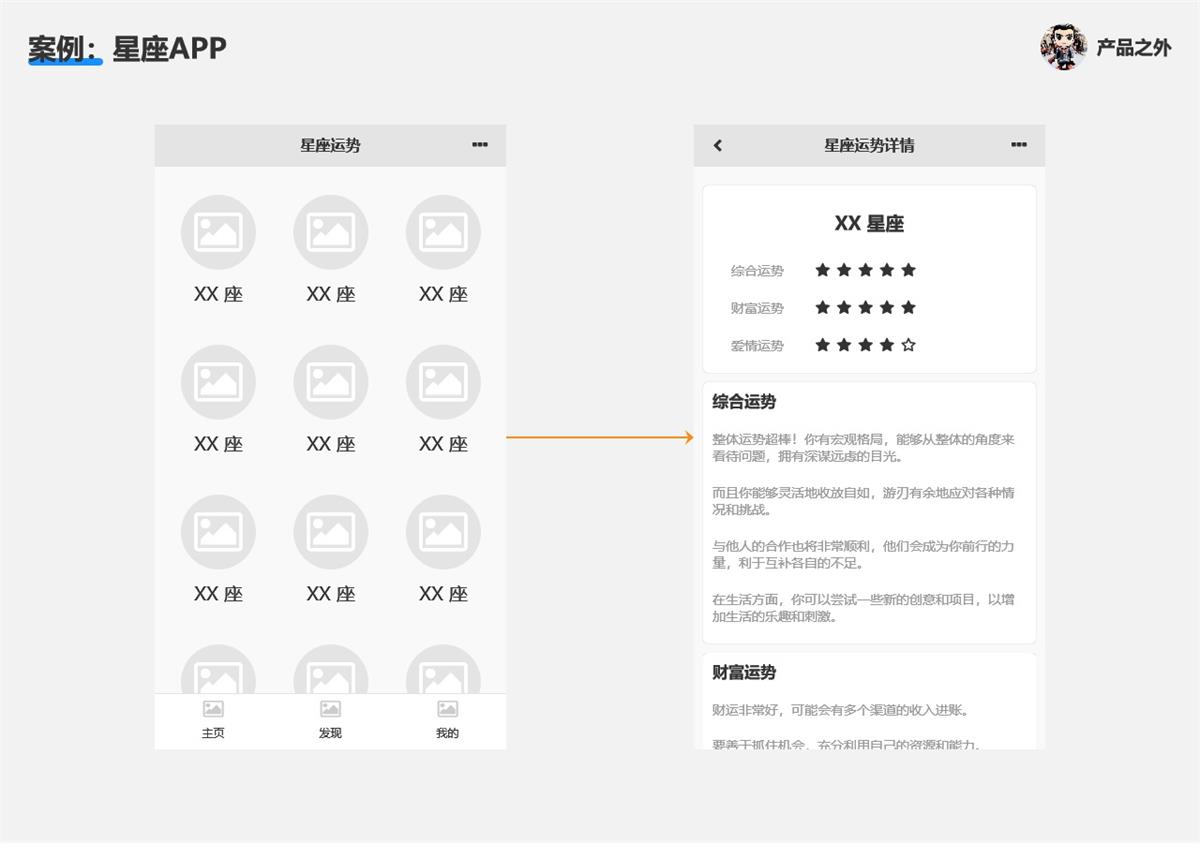This screenshot has width=1200, height=843.
Task: Click the 财富运势 rating label beside stars
Action: tap(757, 308)
